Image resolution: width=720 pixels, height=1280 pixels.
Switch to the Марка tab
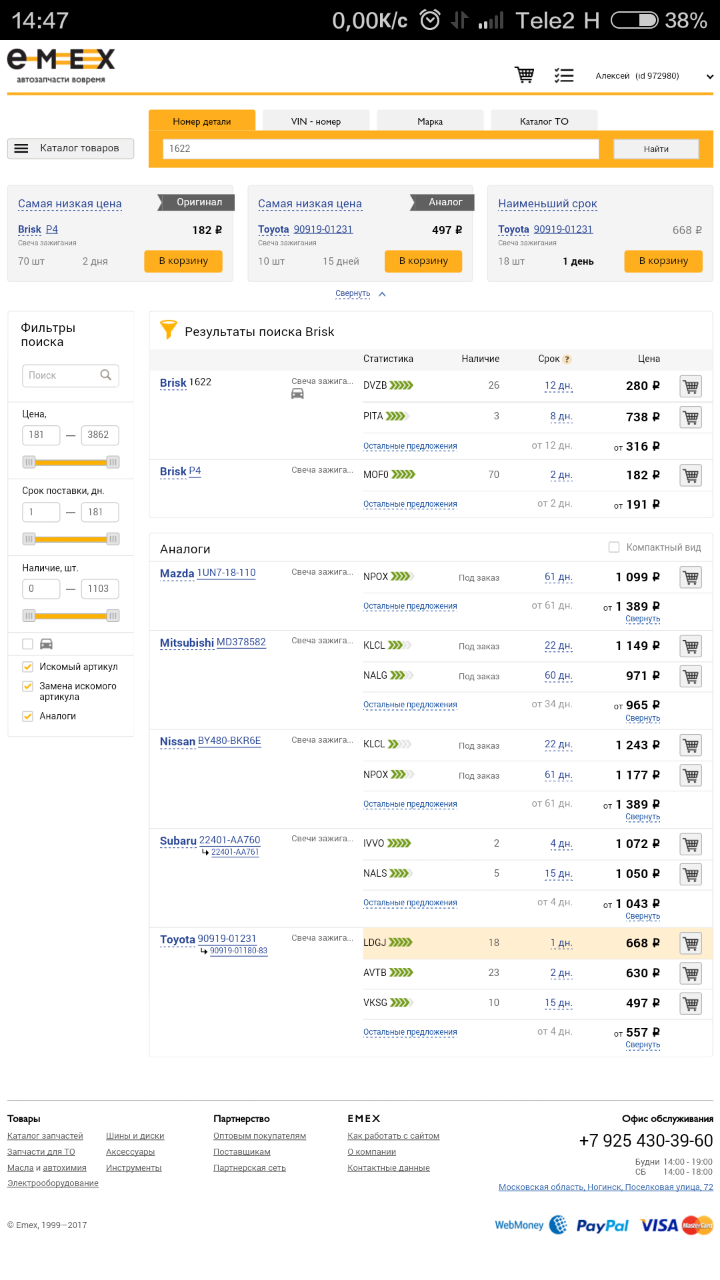tap(430, 121)
